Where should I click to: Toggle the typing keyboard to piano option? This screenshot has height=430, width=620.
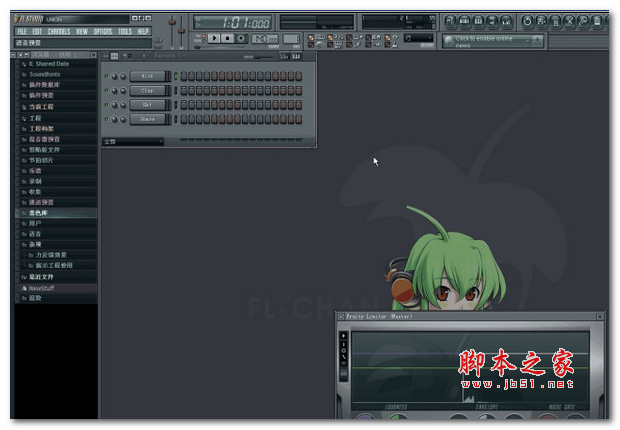(317, 37)
